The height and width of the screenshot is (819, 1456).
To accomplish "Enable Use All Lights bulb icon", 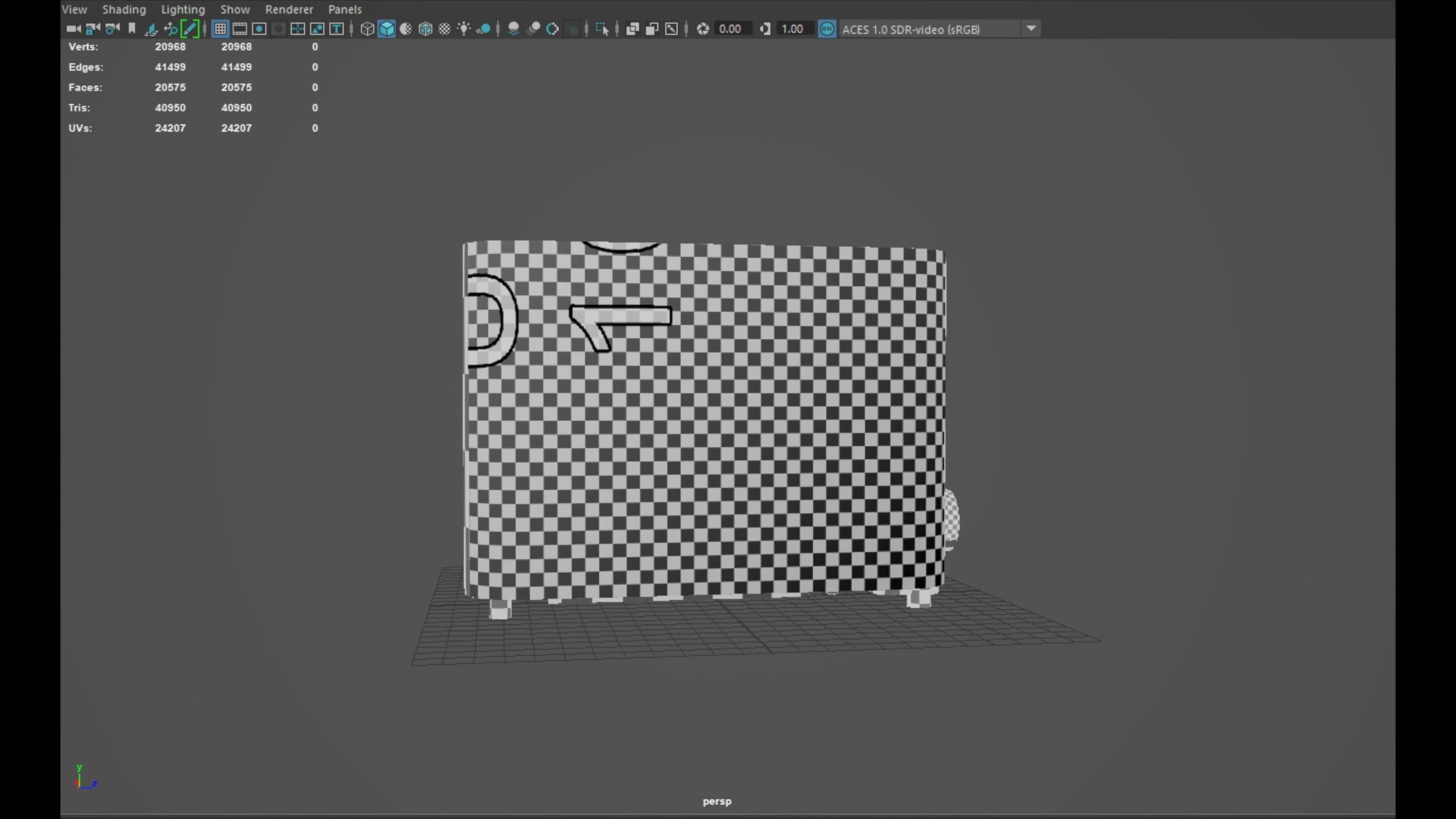I will (x=464, y=28).
